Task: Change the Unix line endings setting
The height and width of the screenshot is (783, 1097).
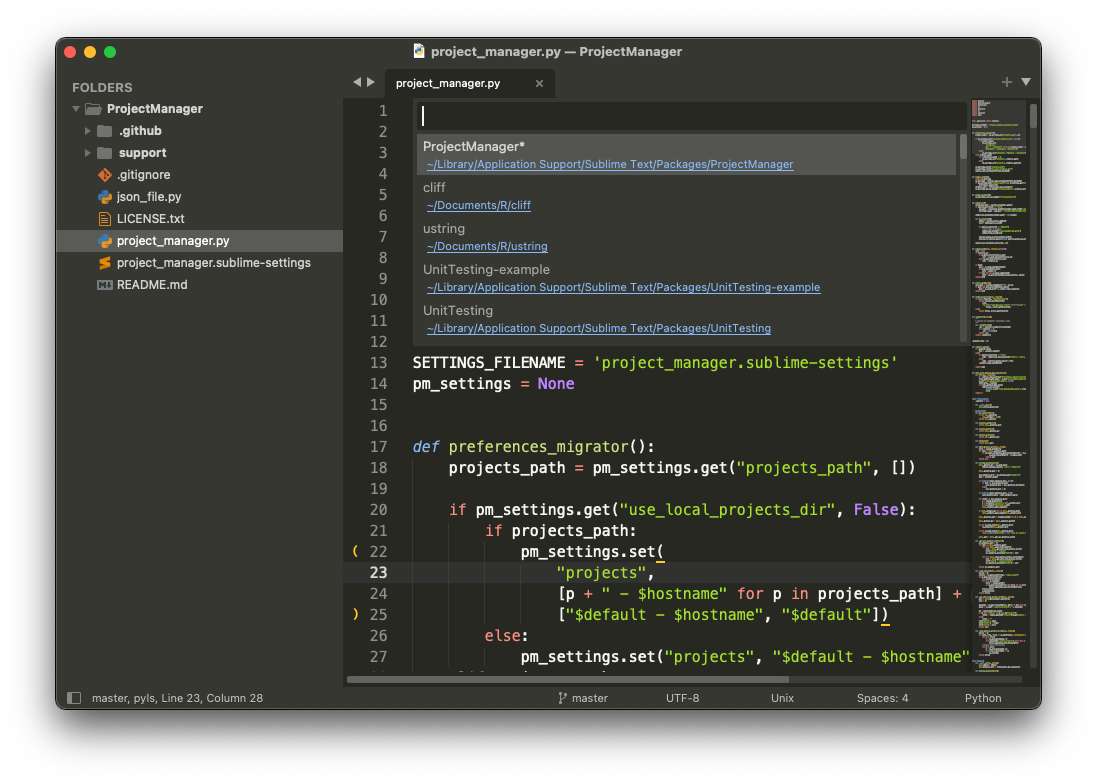Action: [782, 698]
